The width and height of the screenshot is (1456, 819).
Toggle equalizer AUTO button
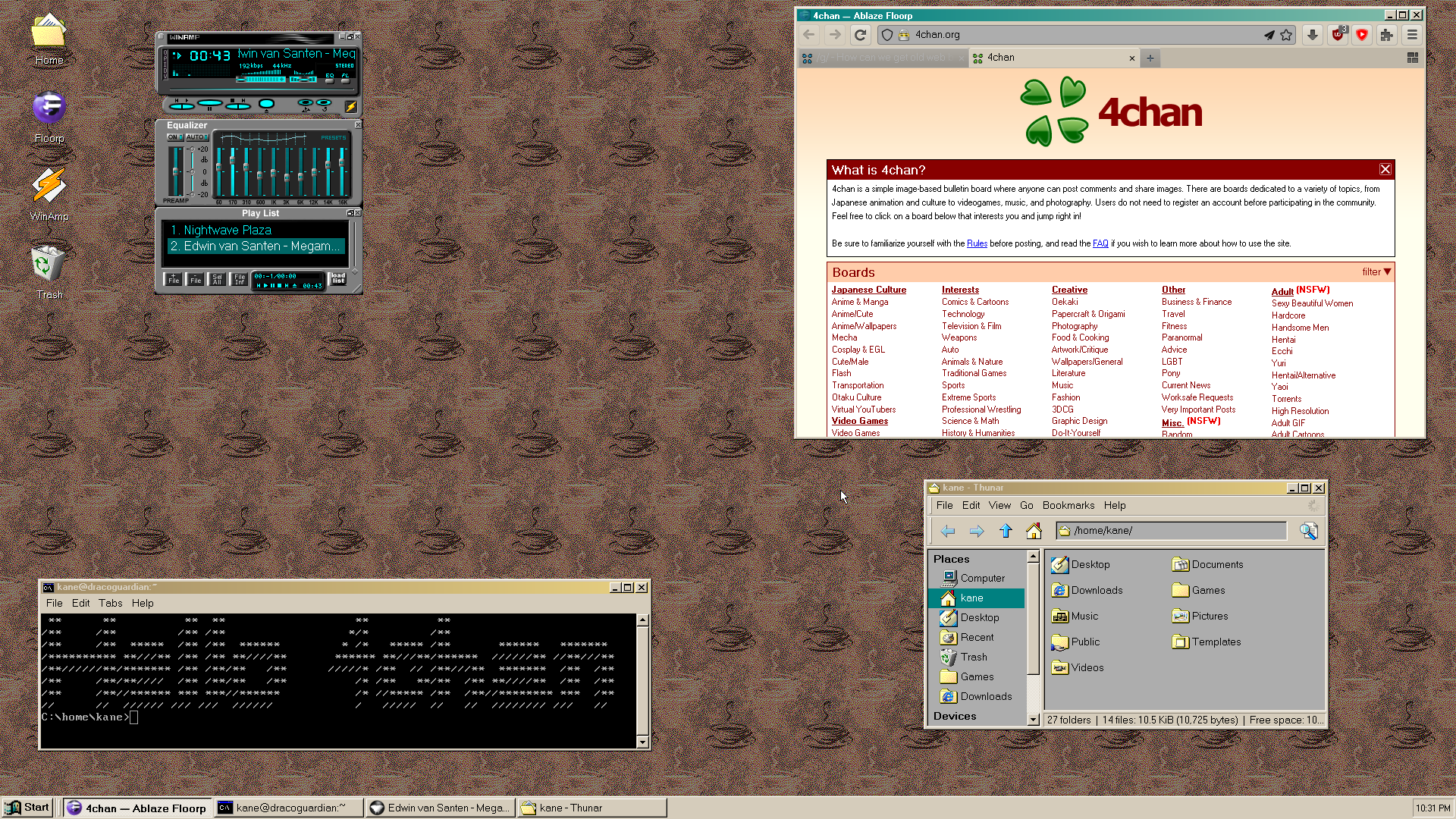click(196, 137)
